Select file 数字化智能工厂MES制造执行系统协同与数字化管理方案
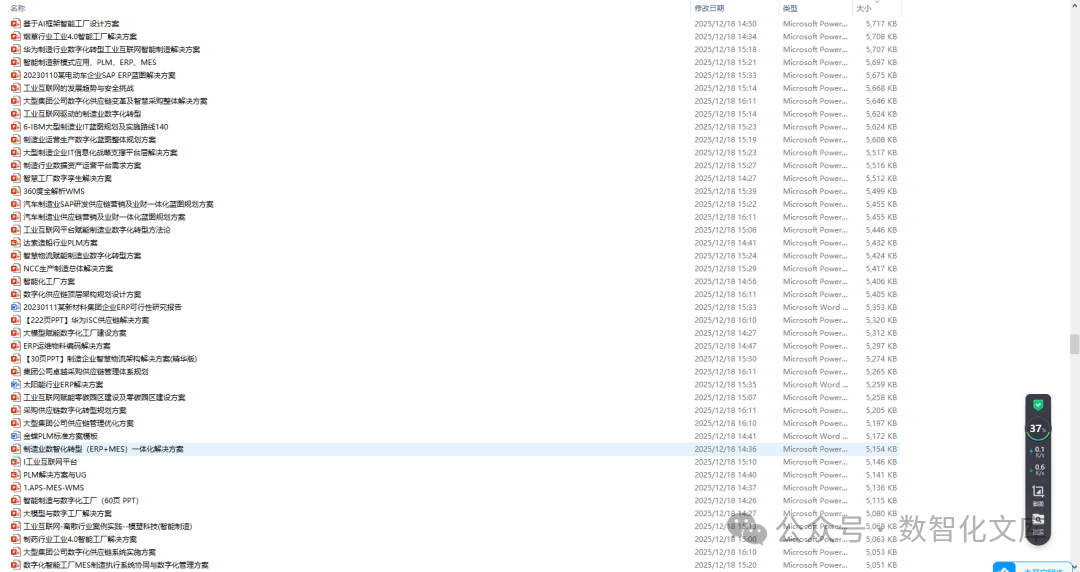This screenshot has width=1080, height=572. point(116,565)
